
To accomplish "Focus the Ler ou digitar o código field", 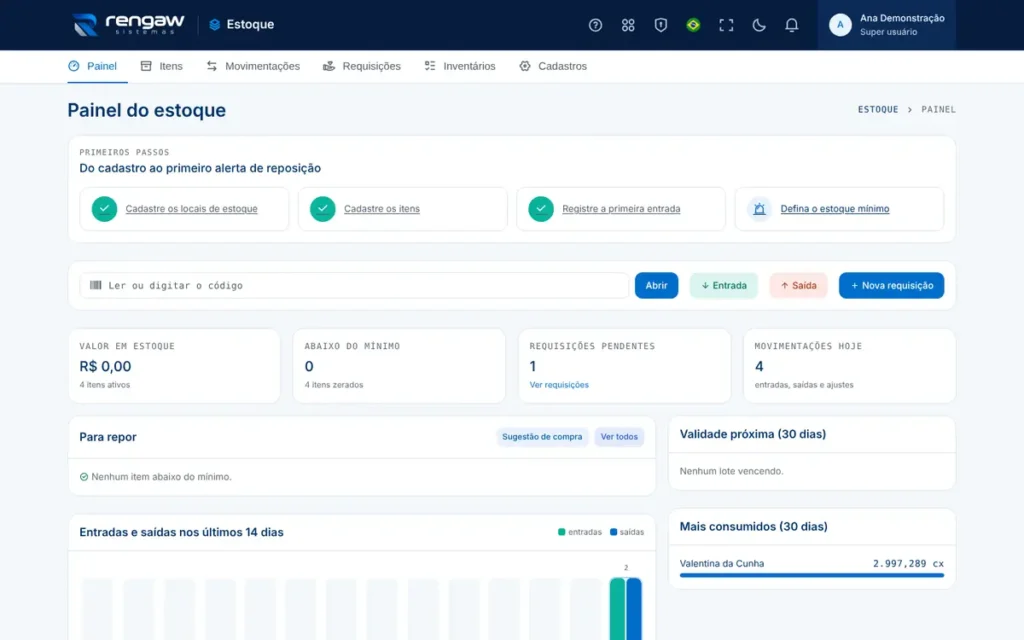I will point(354,285).
